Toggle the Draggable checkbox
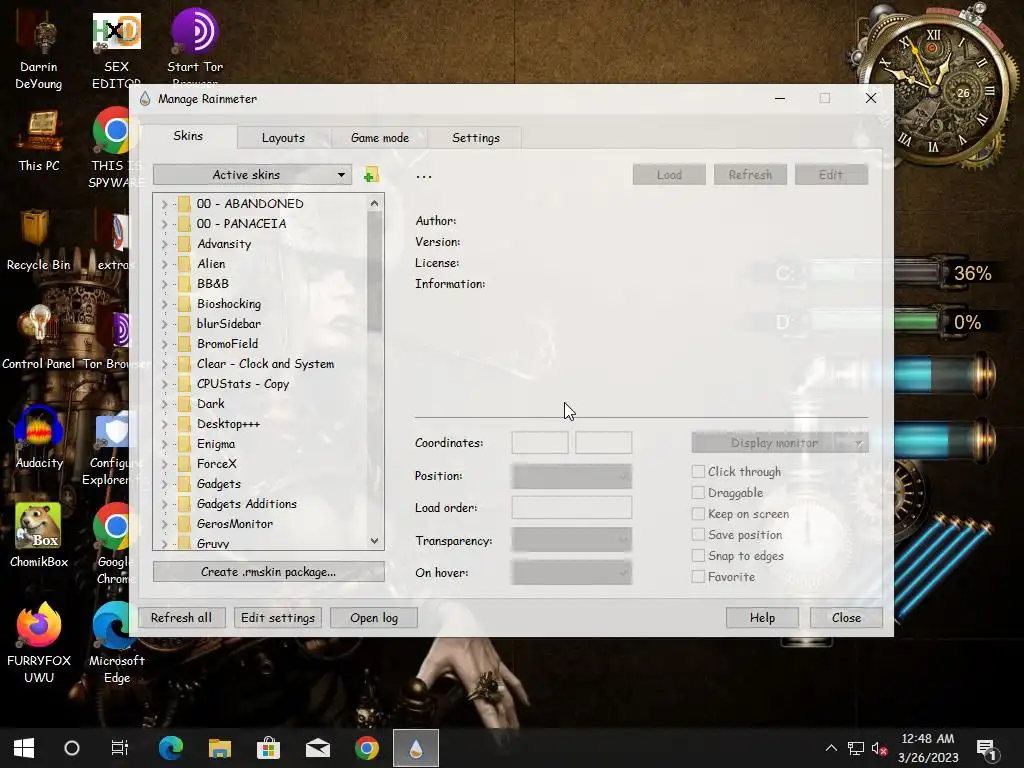The height and width of the screenshot is (768, 1024). click(x=698, y=492)
